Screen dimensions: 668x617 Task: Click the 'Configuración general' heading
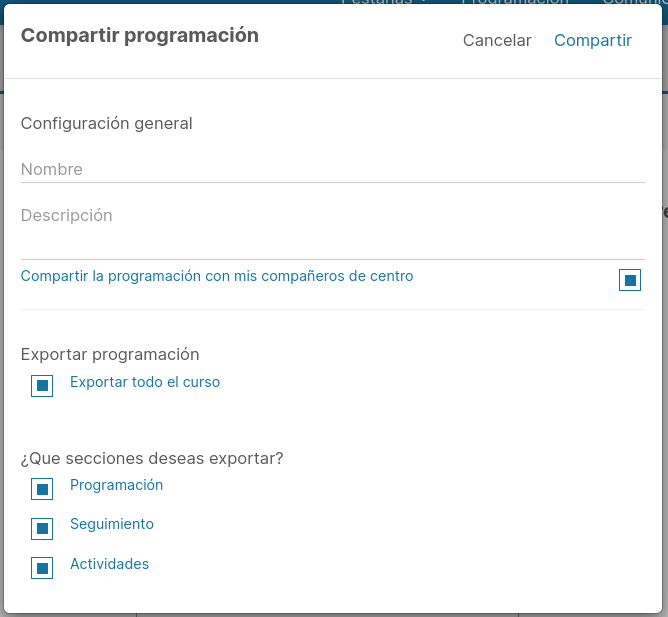(x=107, y=124)
